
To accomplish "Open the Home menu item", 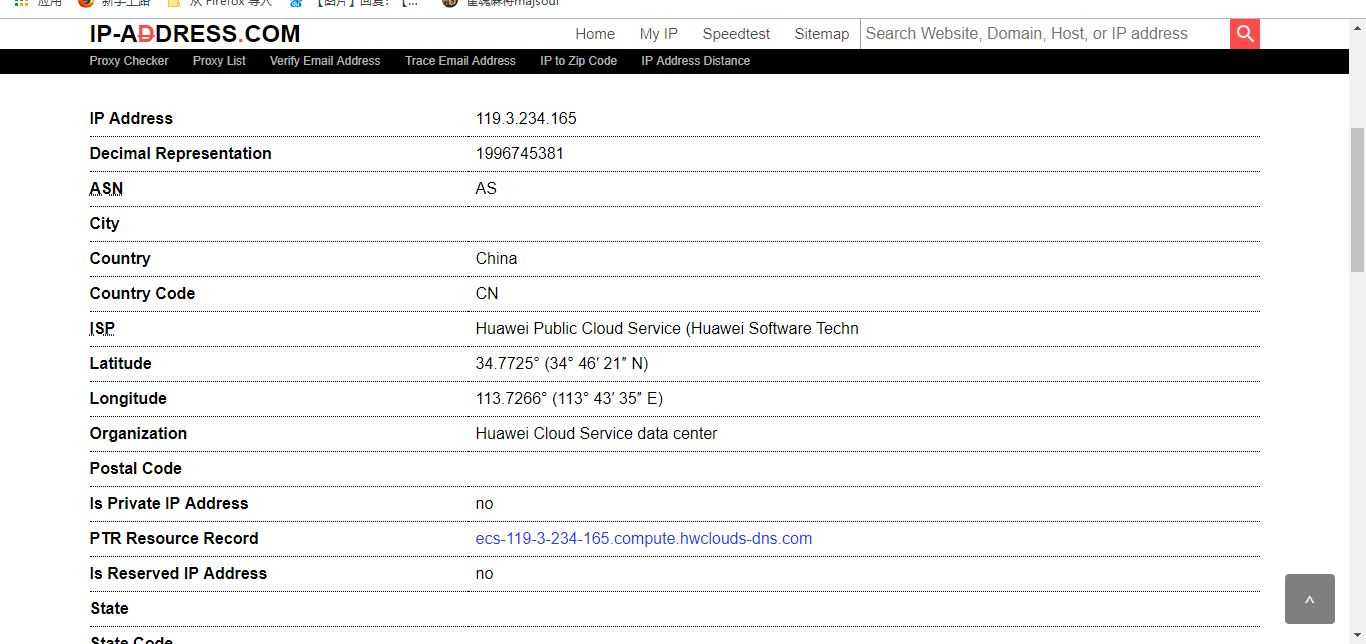I will click(x=595, y=34).
